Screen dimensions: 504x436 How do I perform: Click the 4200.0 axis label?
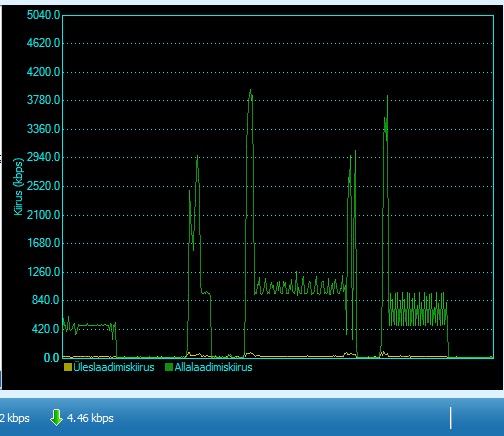click(x=43, y=72)
